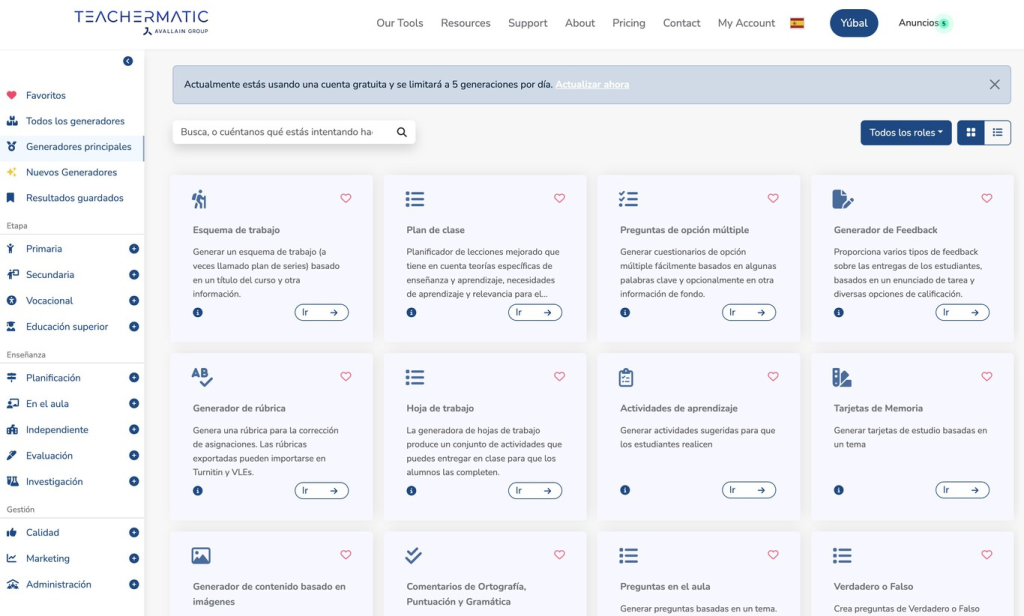Collapse the sidebar with the arrow icon
The width and height of the screenshot is (1024, 616).
pyautogui.click(x=128, y=61)
